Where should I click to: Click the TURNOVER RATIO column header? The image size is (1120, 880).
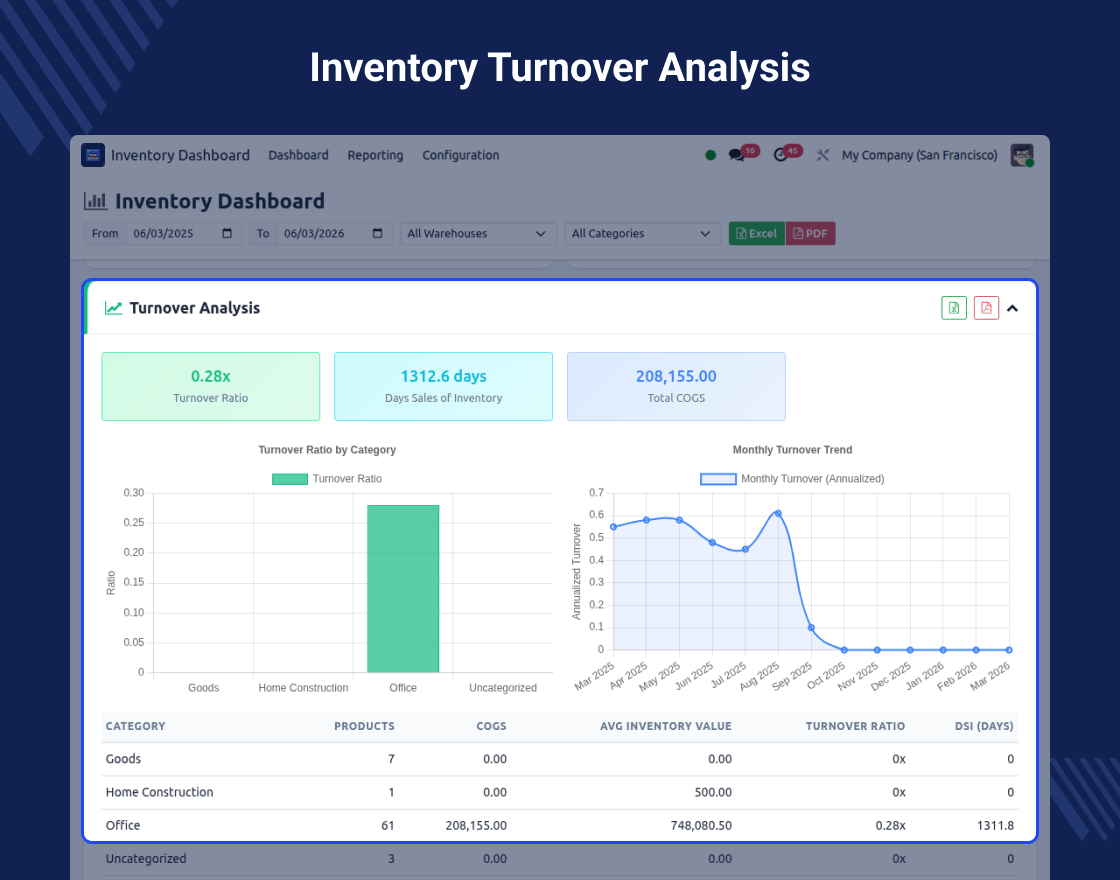[855, 726]
